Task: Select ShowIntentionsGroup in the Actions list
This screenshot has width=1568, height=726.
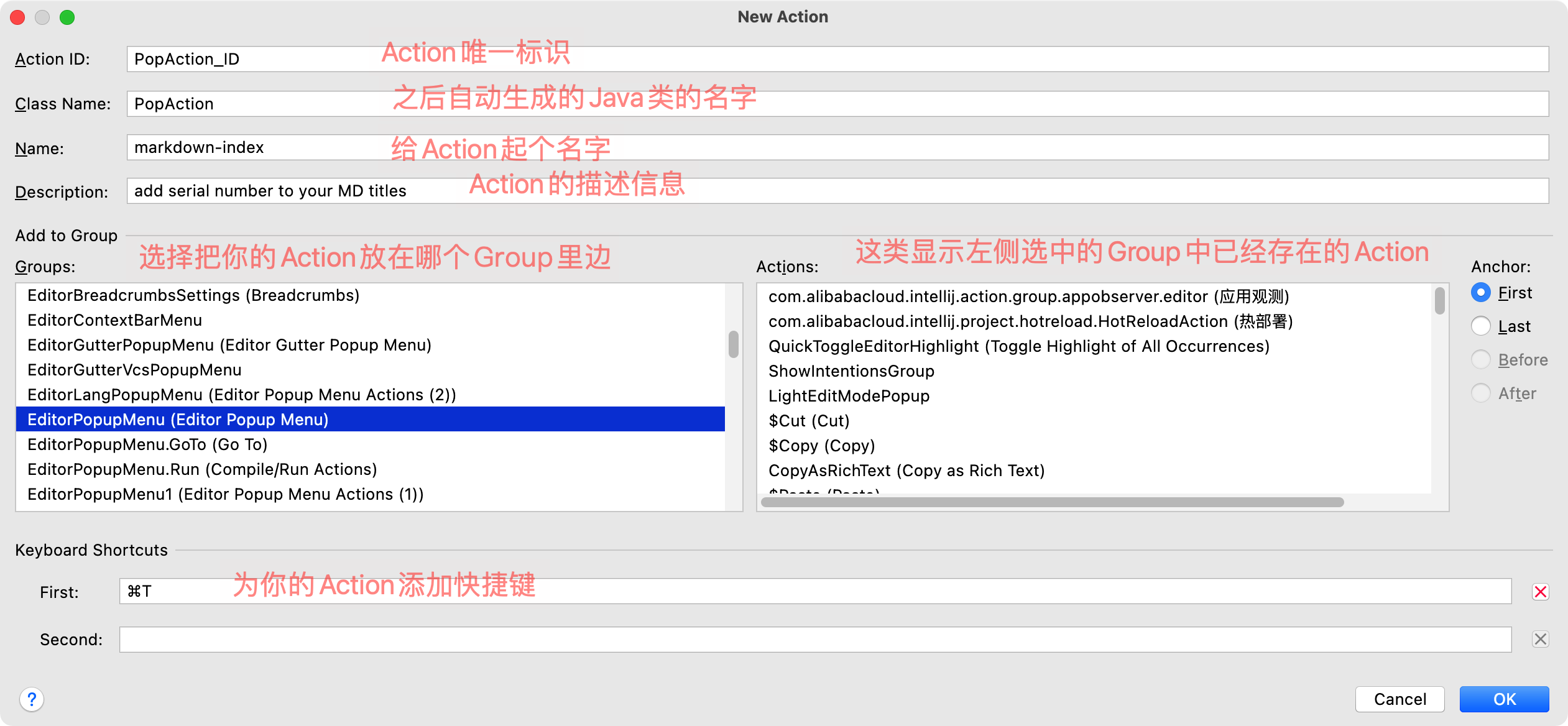Action: (851, 370)
